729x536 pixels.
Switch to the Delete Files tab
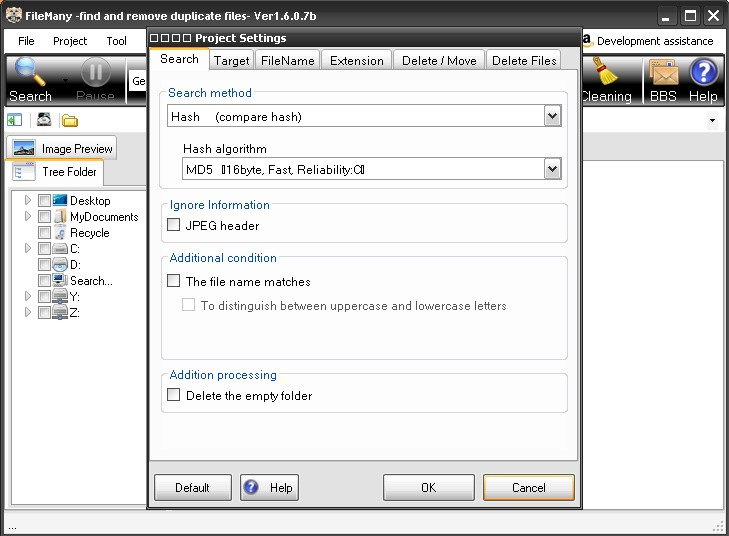pyautogui.click(x=524, y=60)
